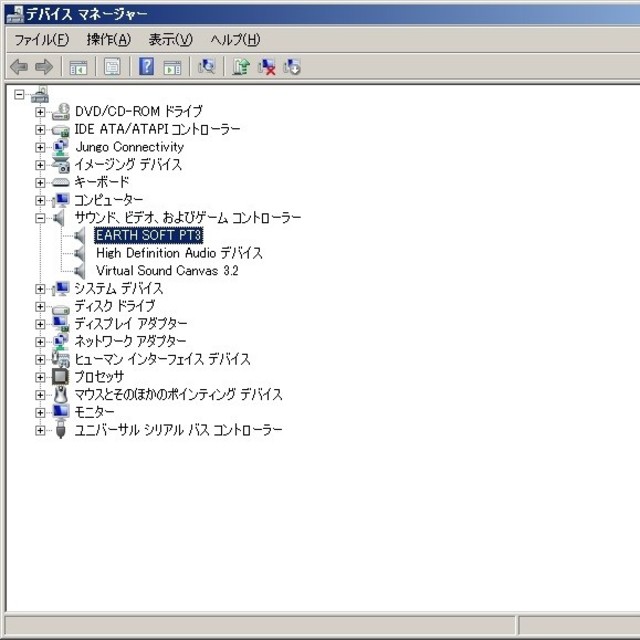The width and height of the screenshot is (640, 640).
Task: Select the EARTH SOFT PT3 device
Action: coord(149,236)
